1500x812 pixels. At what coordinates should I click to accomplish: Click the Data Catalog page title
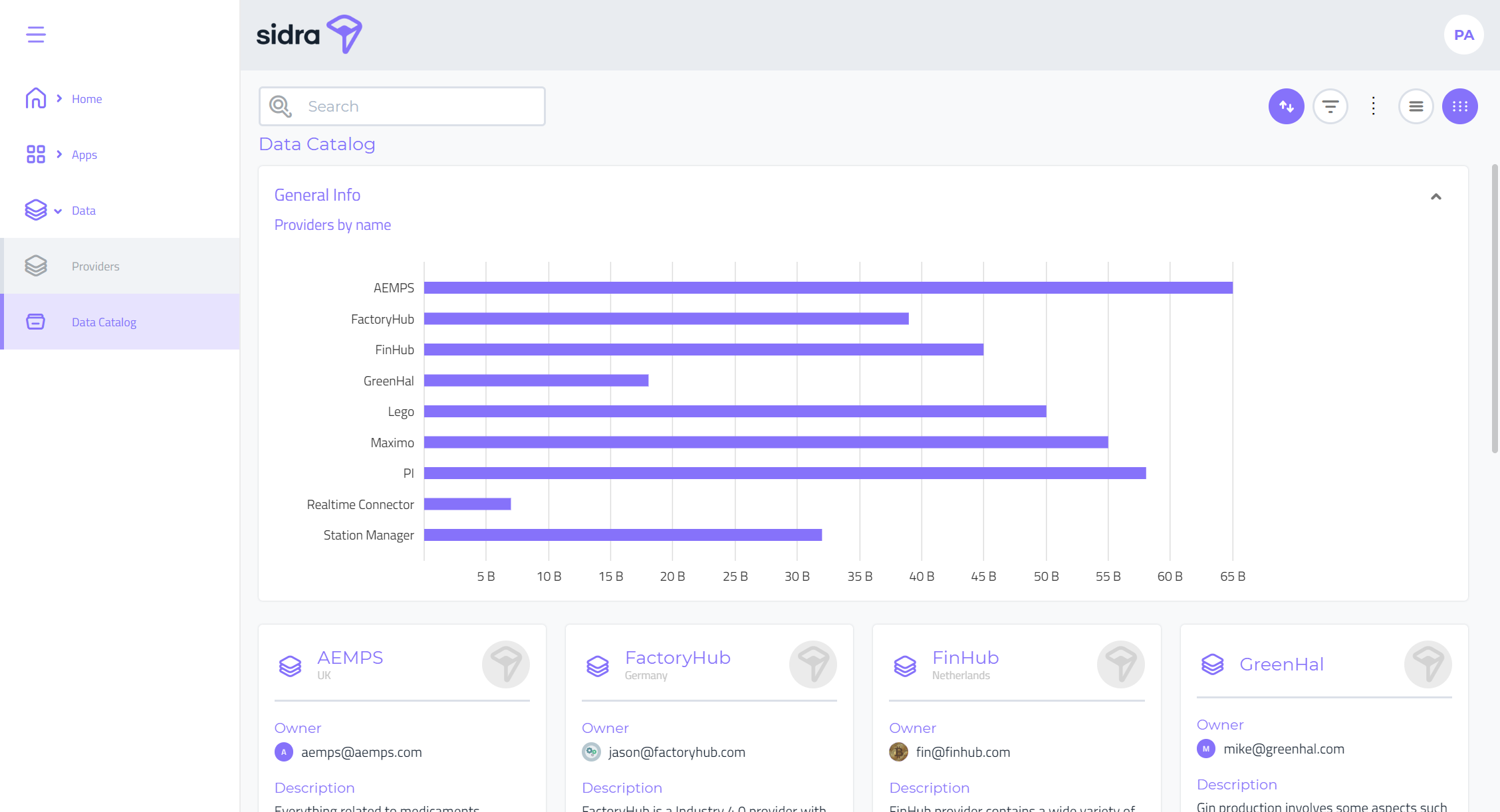point(317,144)
